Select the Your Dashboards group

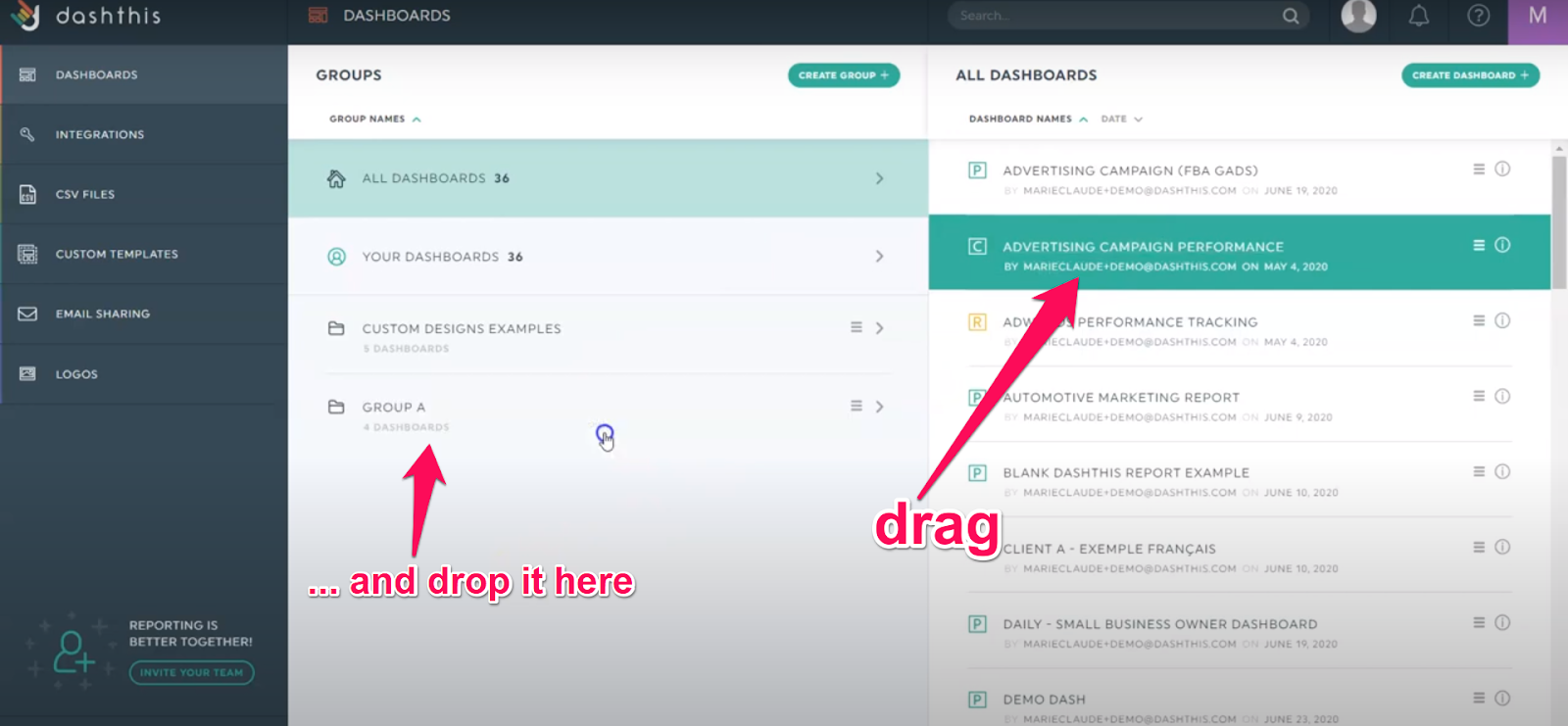(608, 257)
